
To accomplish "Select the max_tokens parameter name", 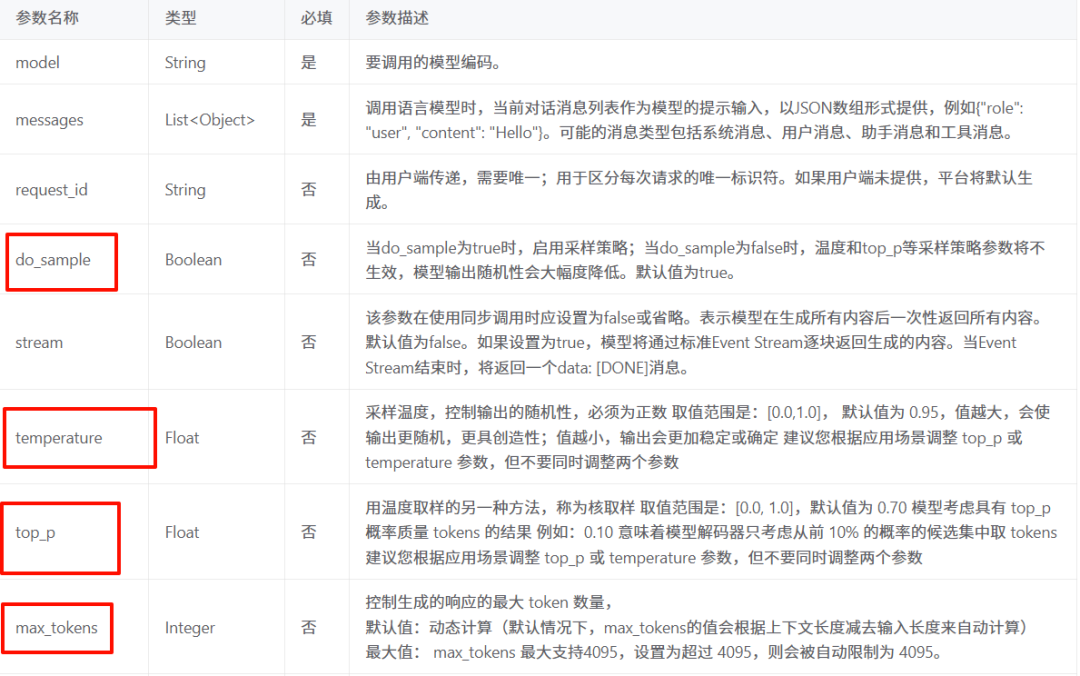I will point(56,628).
